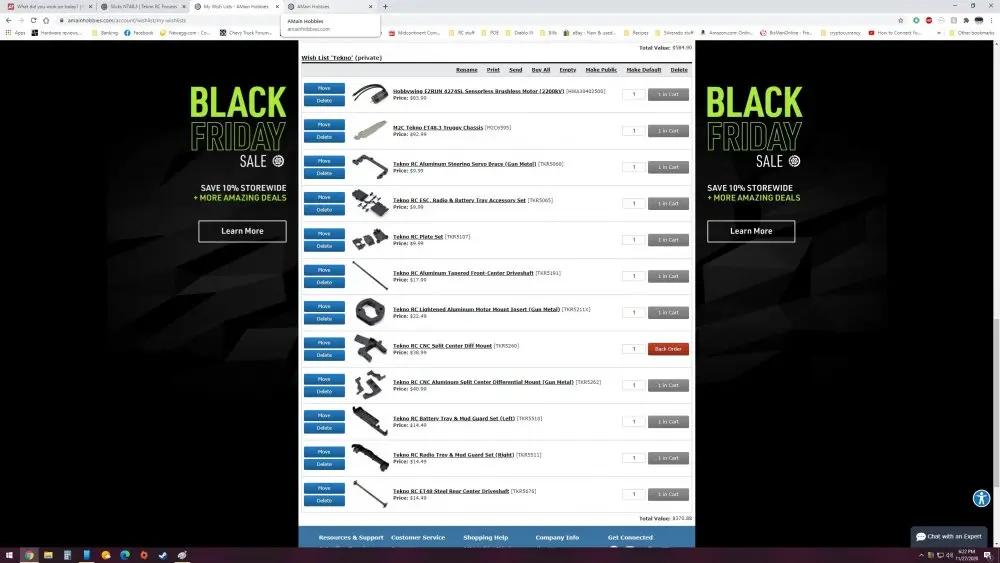Open the Facebook bookmark
The height and width of the screenshot is (563, 1000).
(x=139, y=33)
